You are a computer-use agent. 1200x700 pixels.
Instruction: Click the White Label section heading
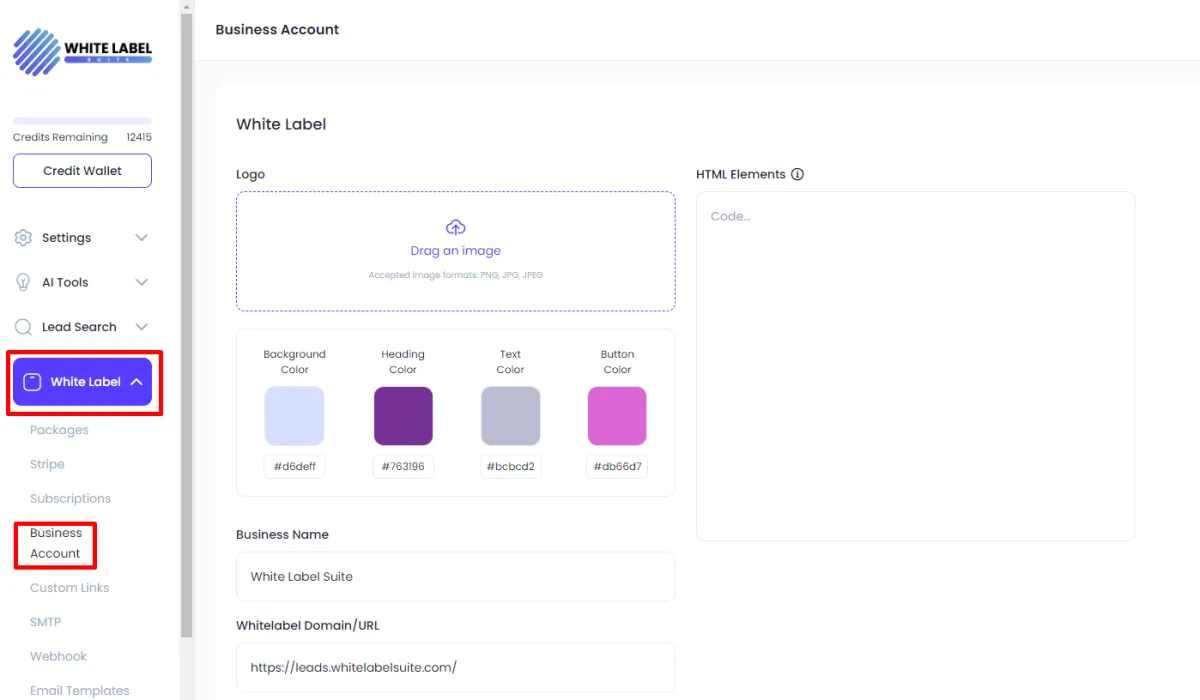(x=281, y=124)
